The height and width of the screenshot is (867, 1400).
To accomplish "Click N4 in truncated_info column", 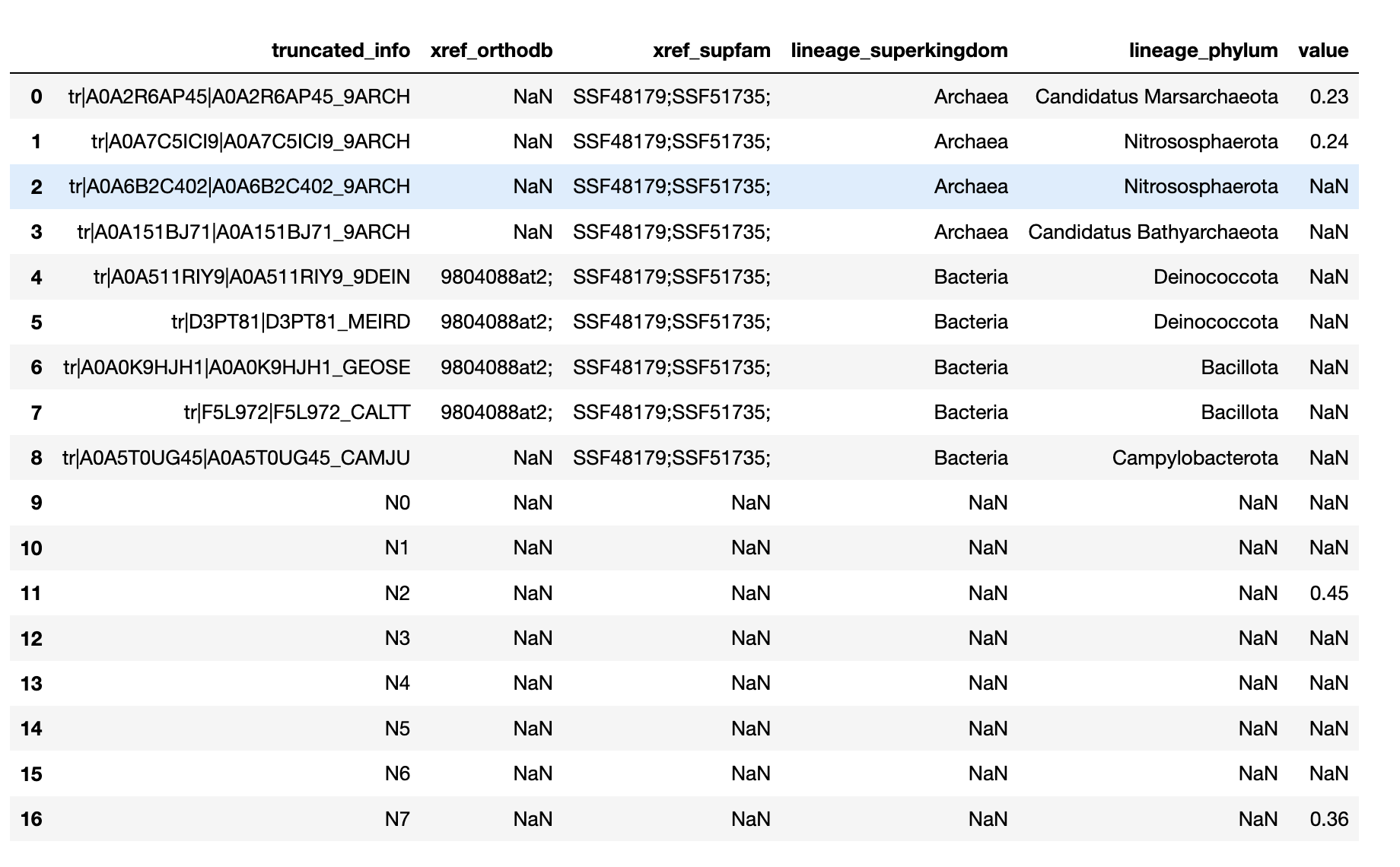I will pyautogui.click(x=397, y=683).
